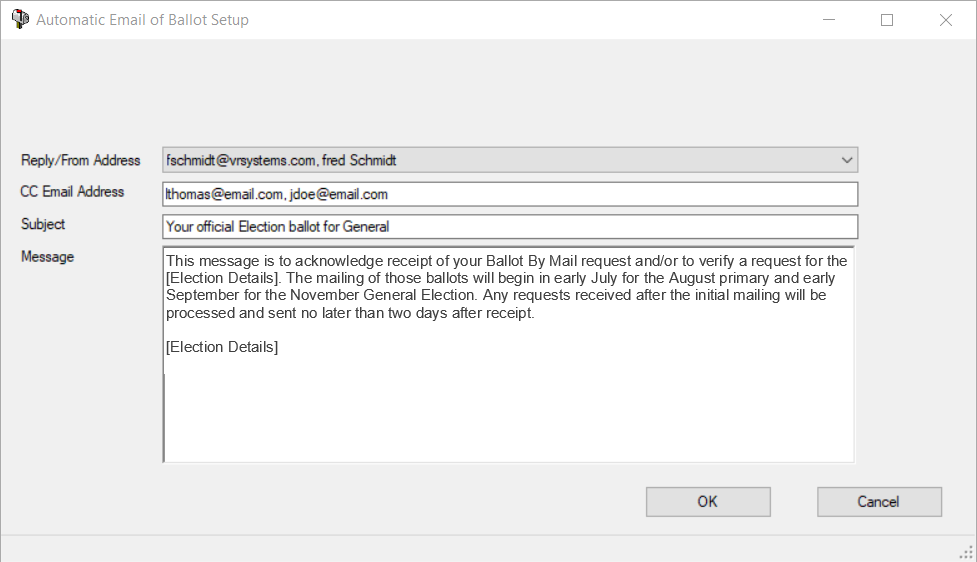Viewport: 977px width, 562px height.
Task: Minimize the Ballot Setup window
Action: pyautogui.click(x=829, y=20)
